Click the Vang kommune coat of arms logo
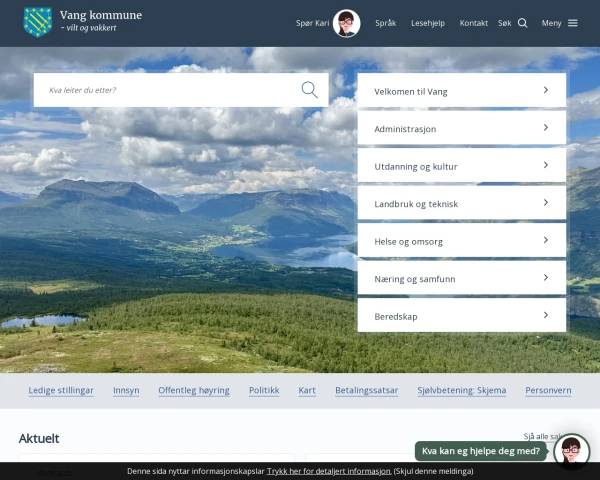600x480 pixels. (x=37, y=22)
